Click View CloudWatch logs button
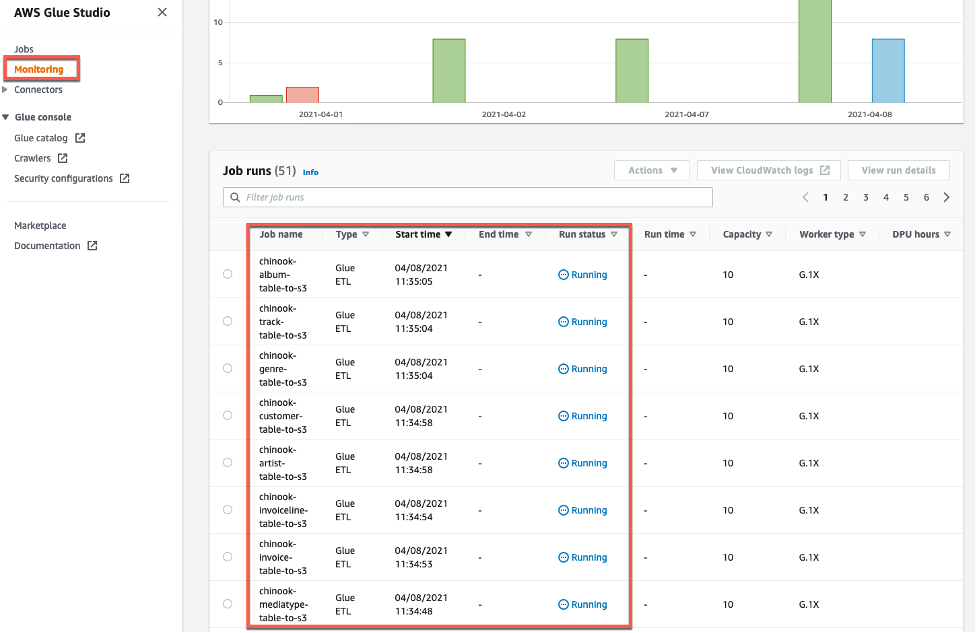Viewport: 977px width, 633px height. 768,171
